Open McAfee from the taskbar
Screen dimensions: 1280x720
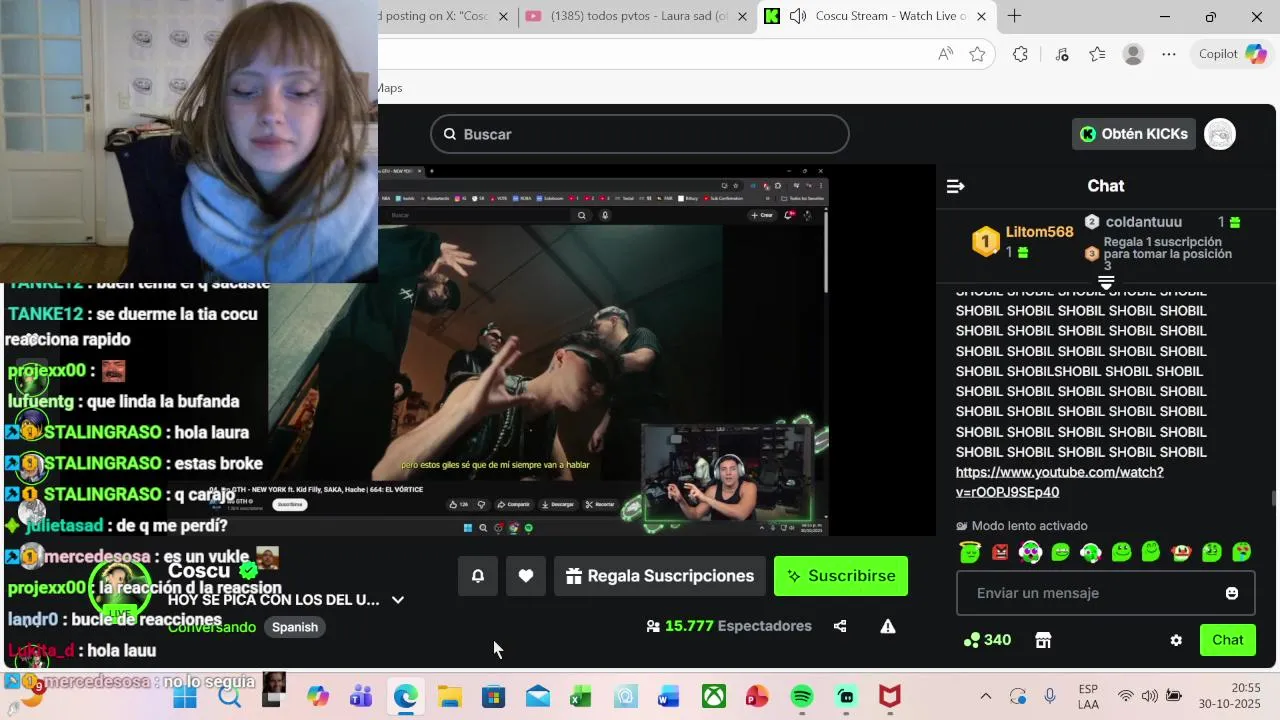pyautogui.click(x=890, y=696)
